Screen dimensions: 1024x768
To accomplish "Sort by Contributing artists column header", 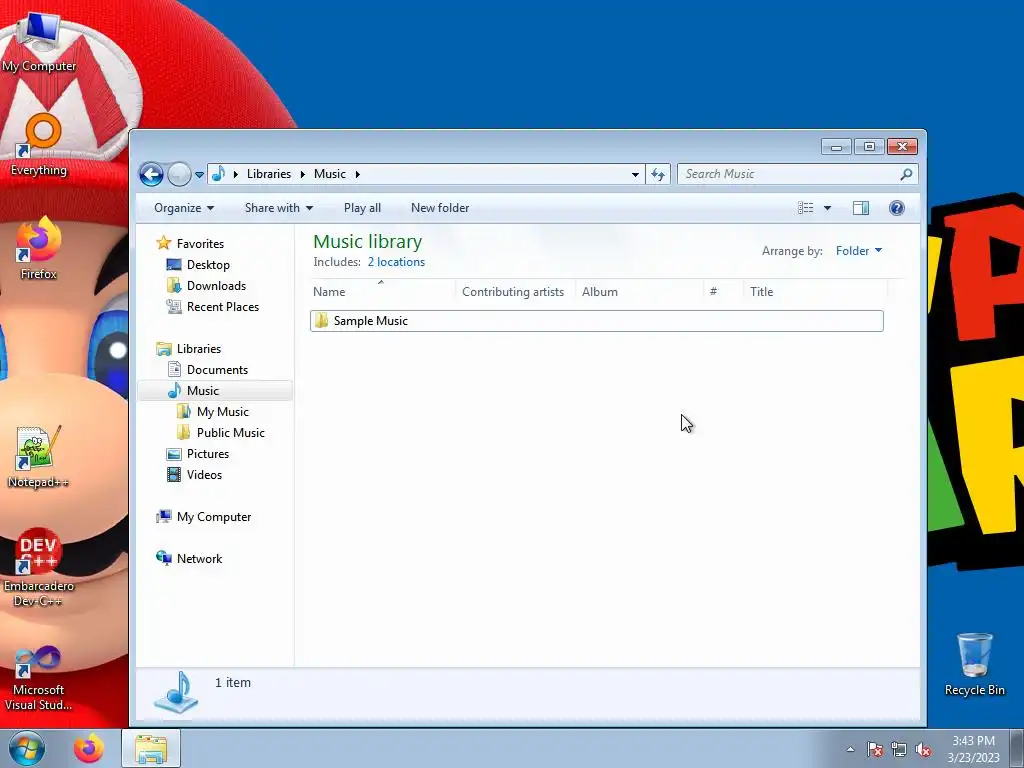I will (515, 291).
